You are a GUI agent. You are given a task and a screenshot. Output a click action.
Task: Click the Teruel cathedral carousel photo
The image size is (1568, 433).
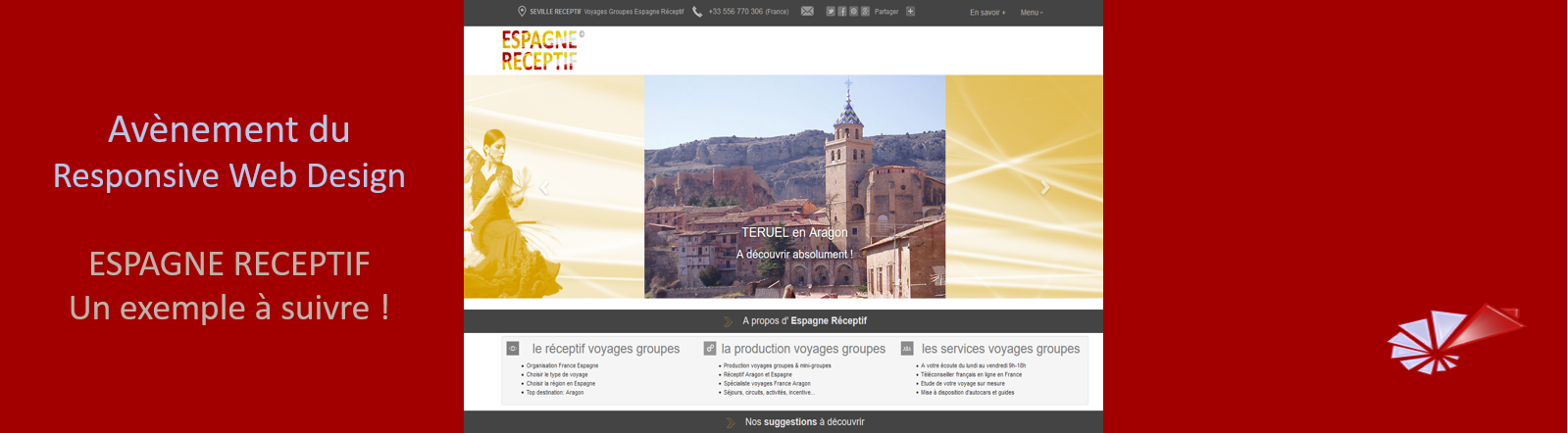click(794, 186)
